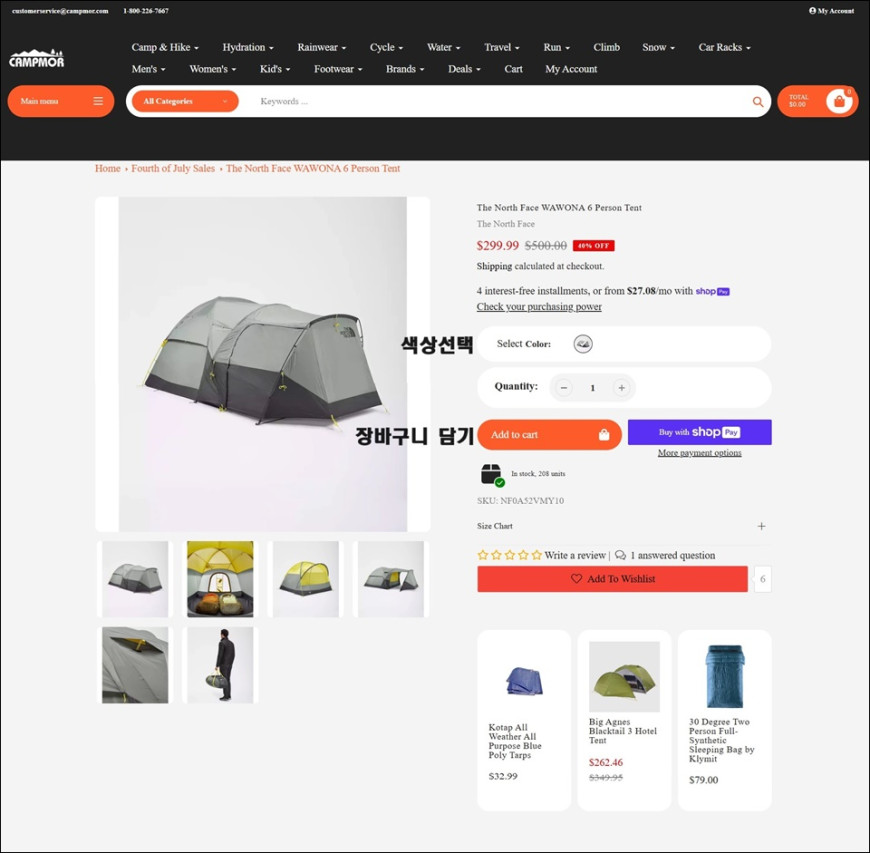
Task: Click the 1 answered question link
Action: pos(672,555)
